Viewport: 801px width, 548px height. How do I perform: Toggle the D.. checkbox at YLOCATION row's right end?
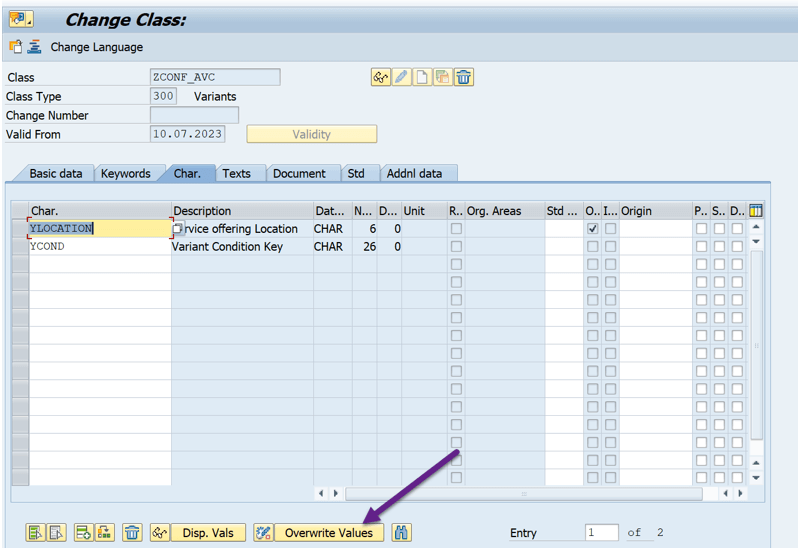737,228
